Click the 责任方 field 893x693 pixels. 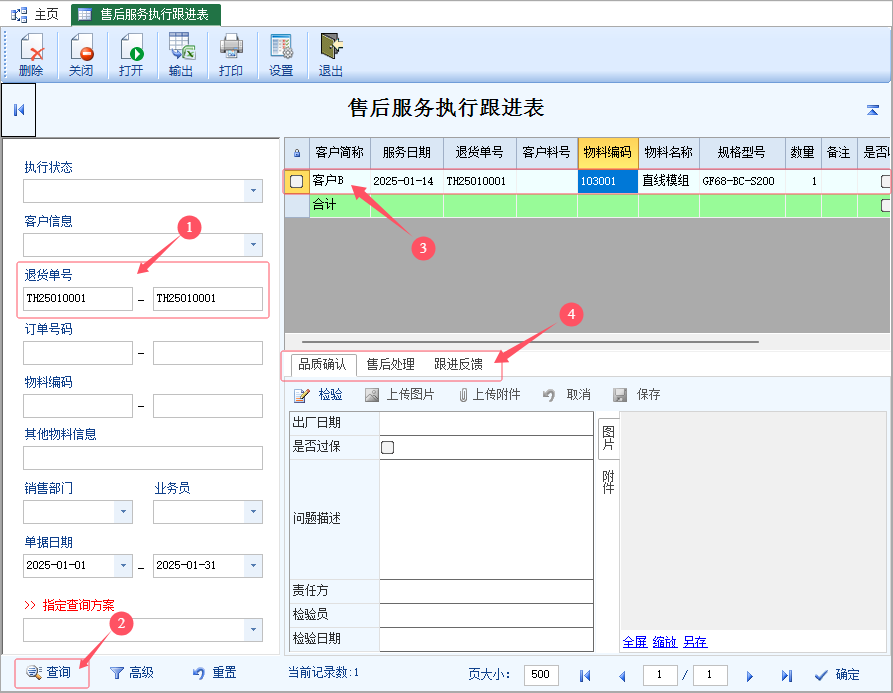486,592
